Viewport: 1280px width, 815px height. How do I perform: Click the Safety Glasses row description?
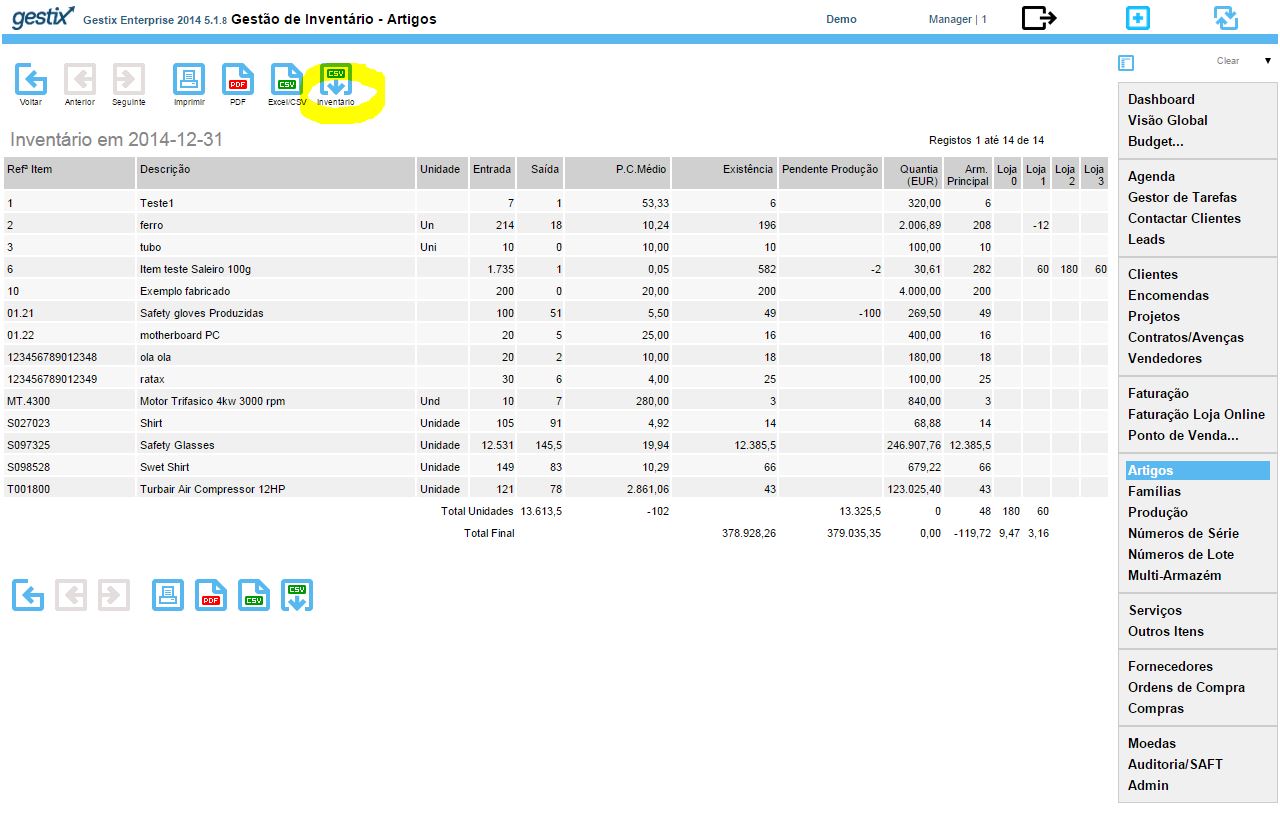[177, 445]
